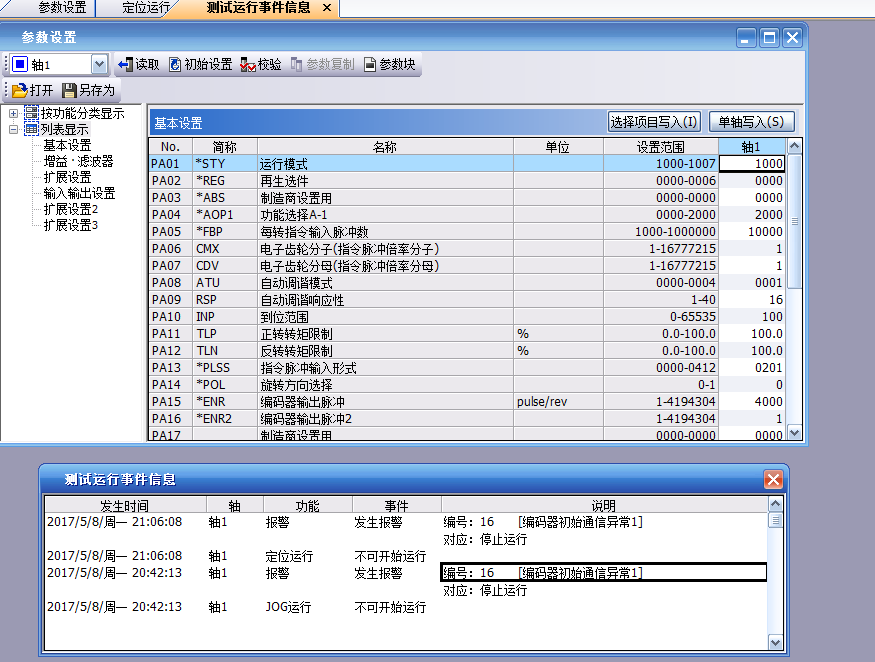
Task: Select 增益·滤波器 in the tree list
Action: click(78, 161)
